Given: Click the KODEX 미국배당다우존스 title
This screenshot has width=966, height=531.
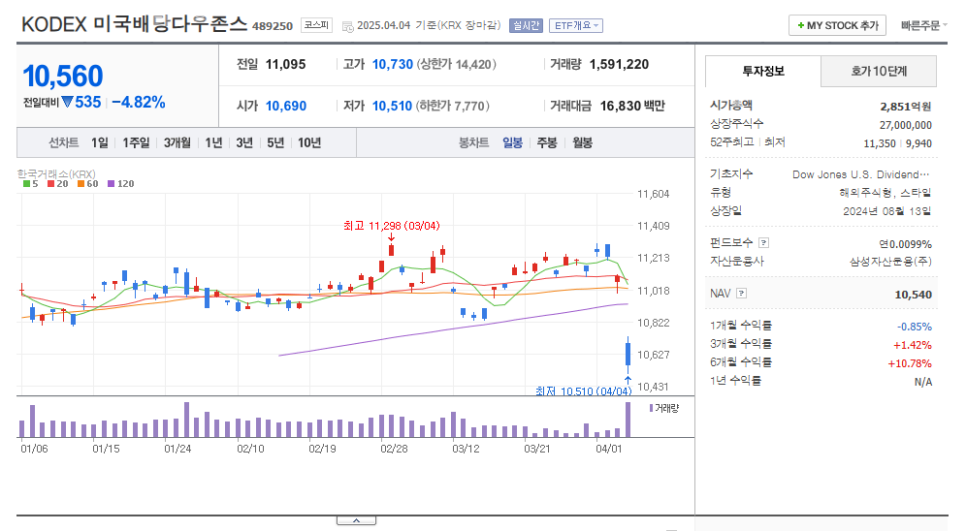Looking at the screenshot, I should pyautogui.click(x=134, y=25).
